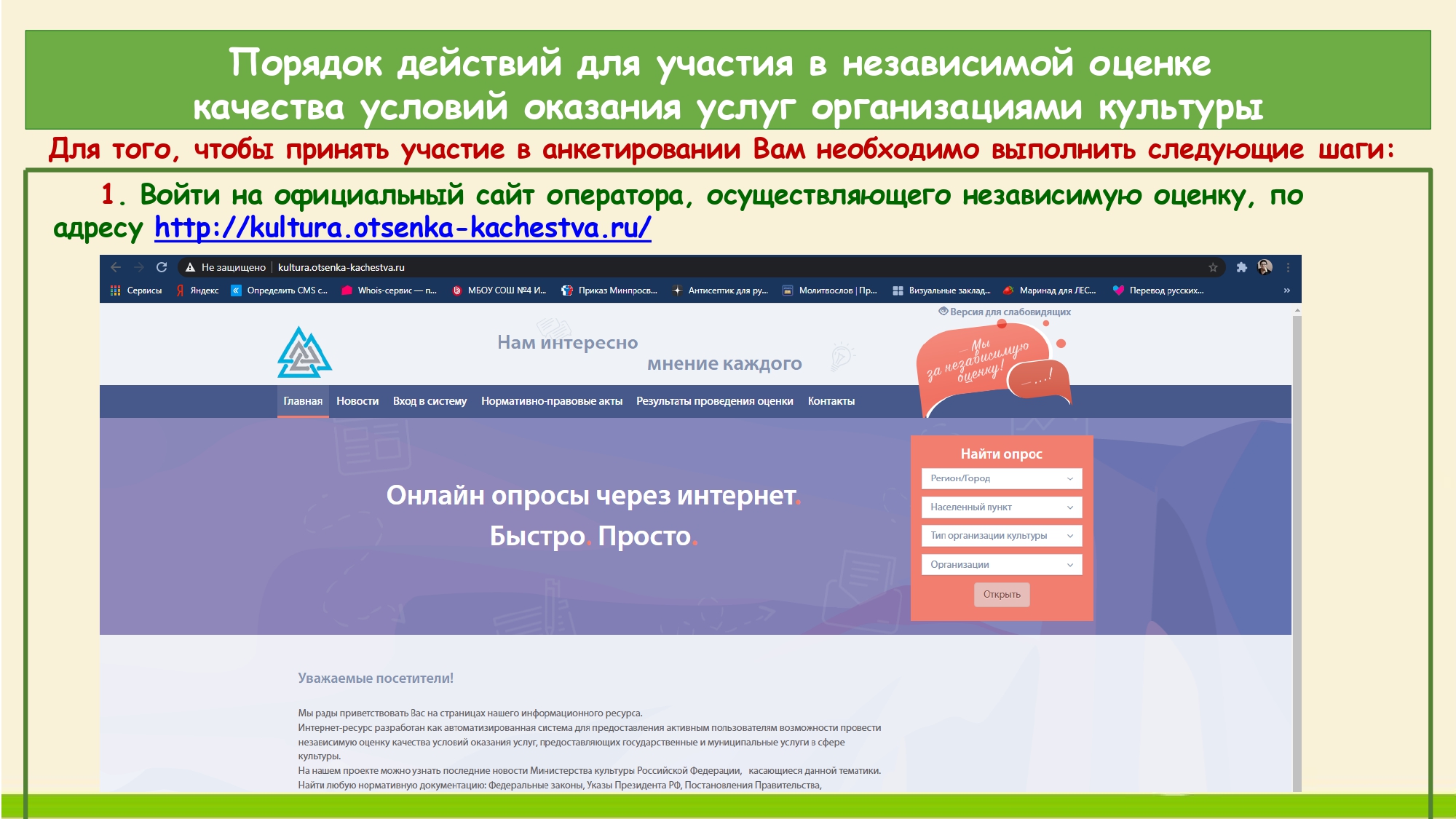Click the browser forward arrow
1456x819 pixels.
pyautogui.click(x=139, y=267)
